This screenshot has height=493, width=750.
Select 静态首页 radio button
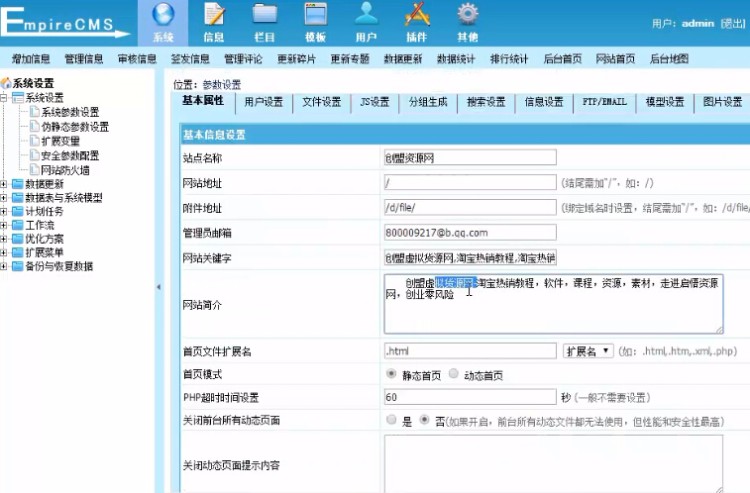tap(391, 373)
